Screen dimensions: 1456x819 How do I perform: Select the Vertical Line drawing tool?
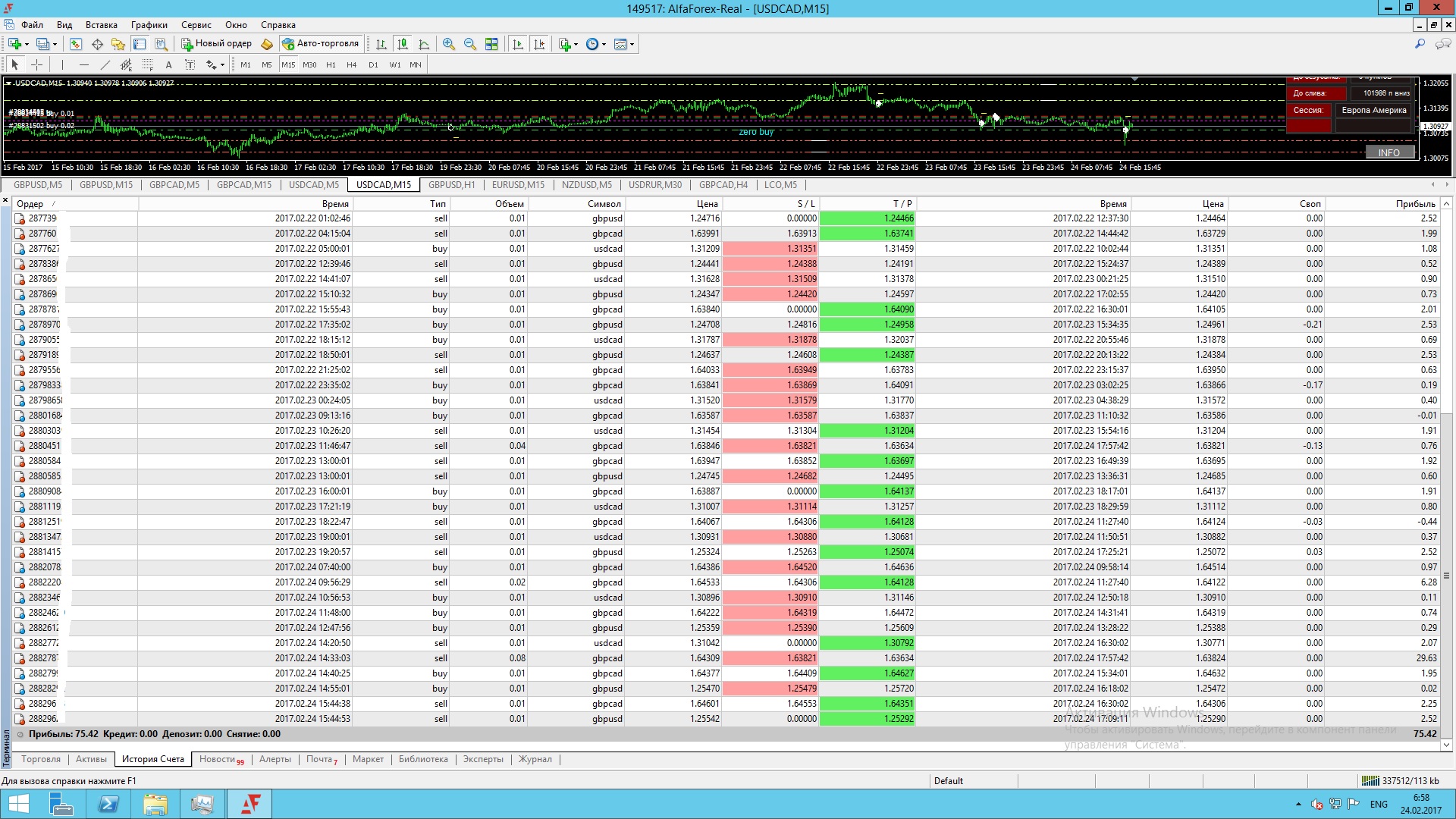click(62, 64)
